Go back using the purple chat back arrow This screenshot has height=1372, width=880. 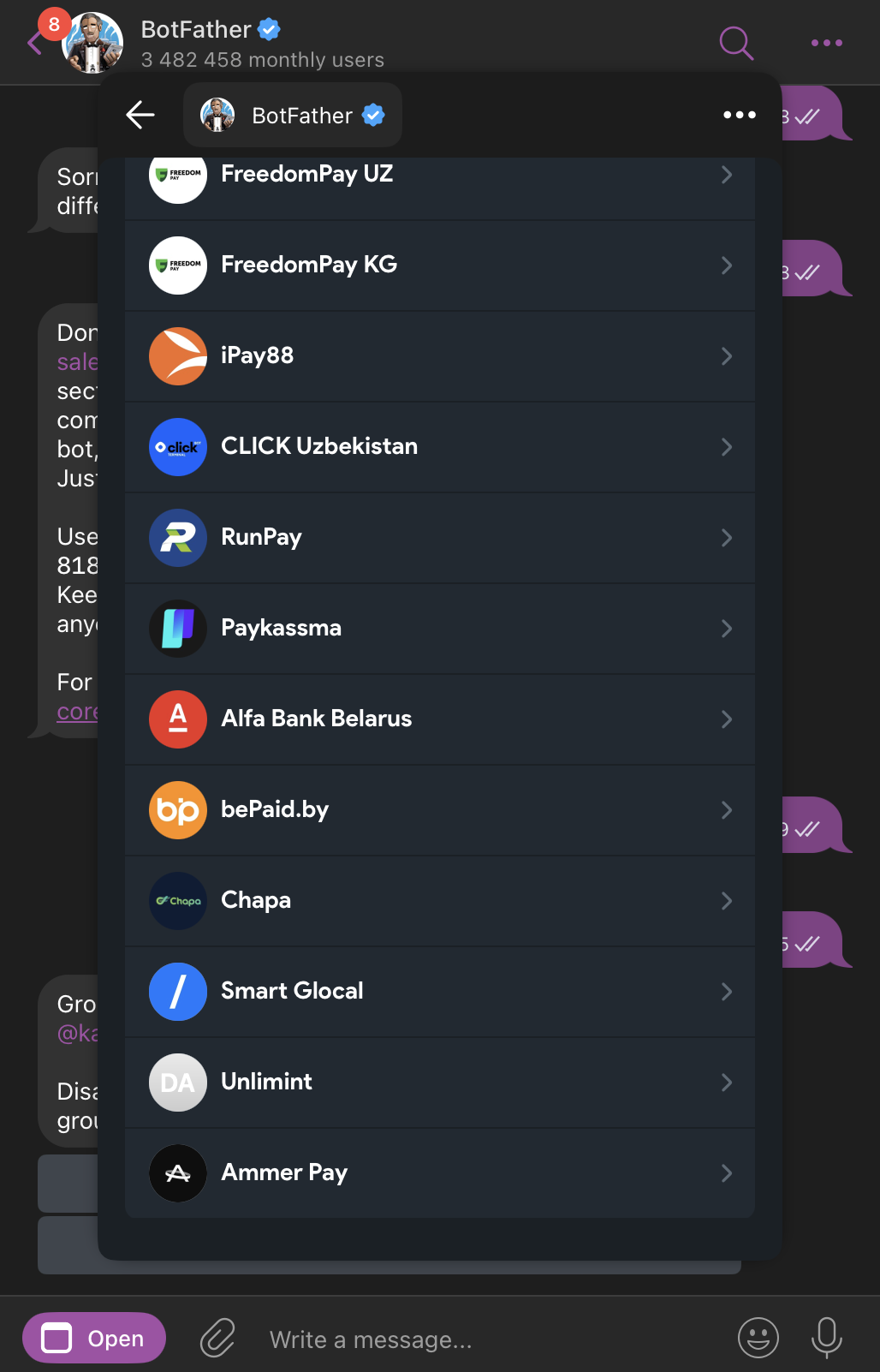[x=34, y=43]
